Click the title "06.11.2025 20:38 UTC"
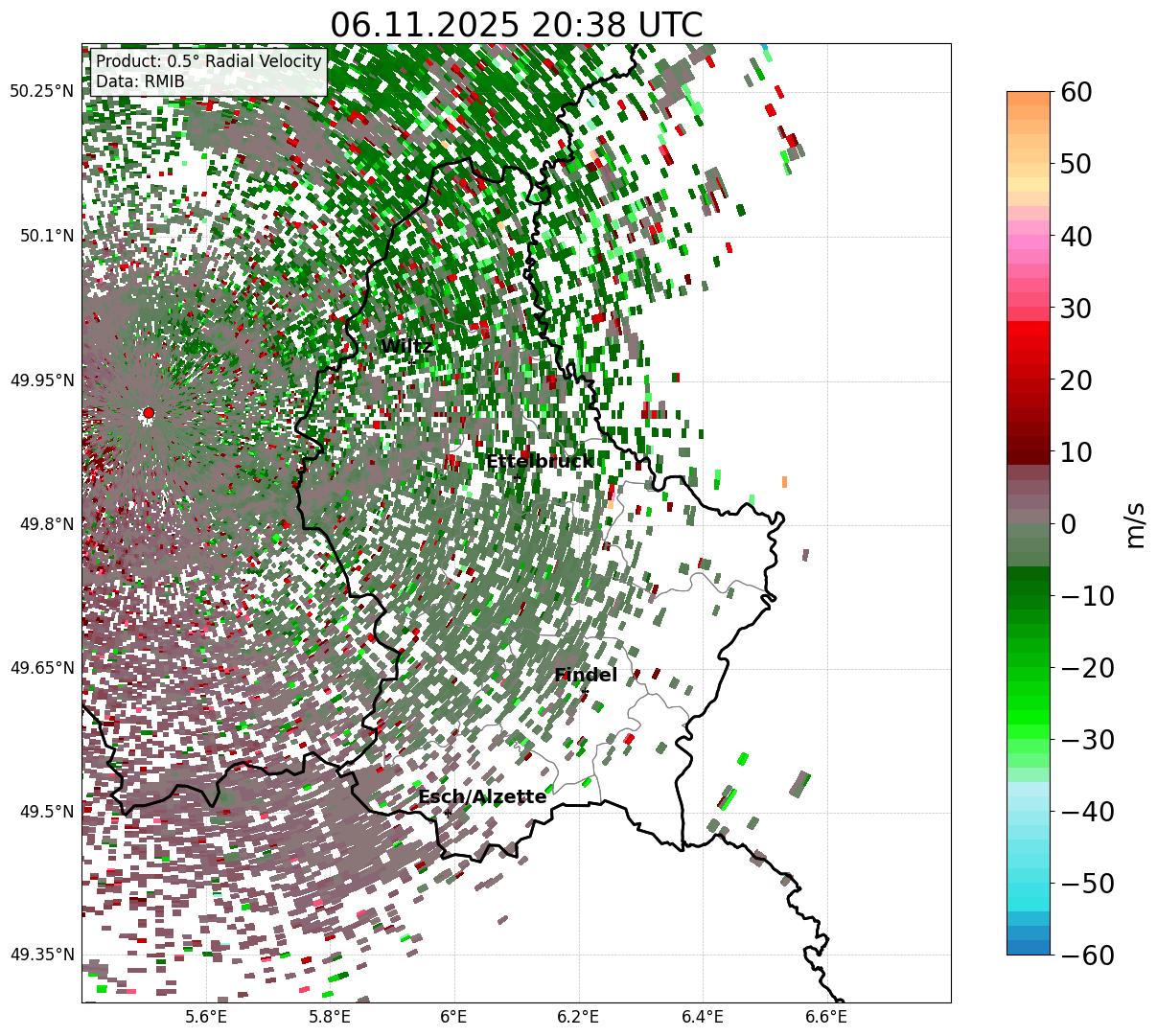The image size is (1157, 1036). click(x=516, y=25)
